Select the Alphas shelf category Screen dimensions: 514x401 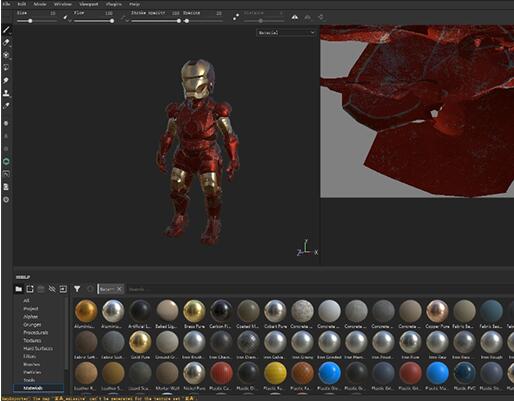coord(30,317)
